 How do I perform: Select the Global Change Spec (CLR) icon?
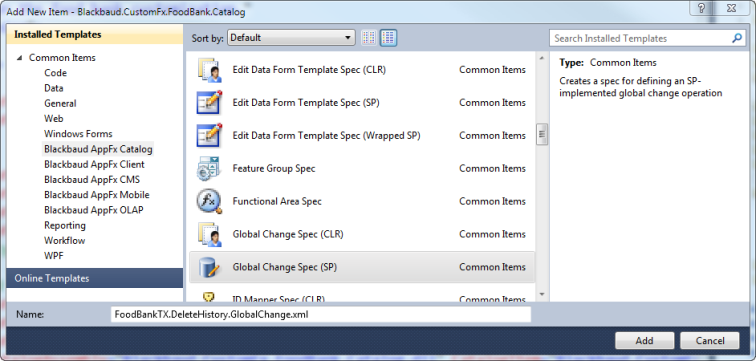(209, 234)
